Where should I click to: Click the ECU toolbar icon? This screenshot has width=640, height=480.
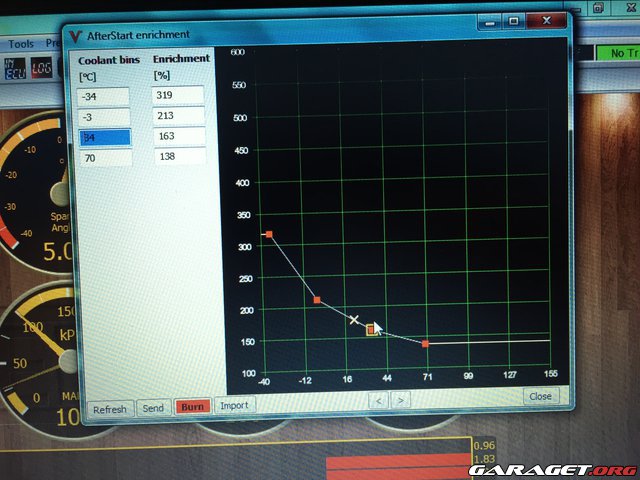click(x=15, y=67)
